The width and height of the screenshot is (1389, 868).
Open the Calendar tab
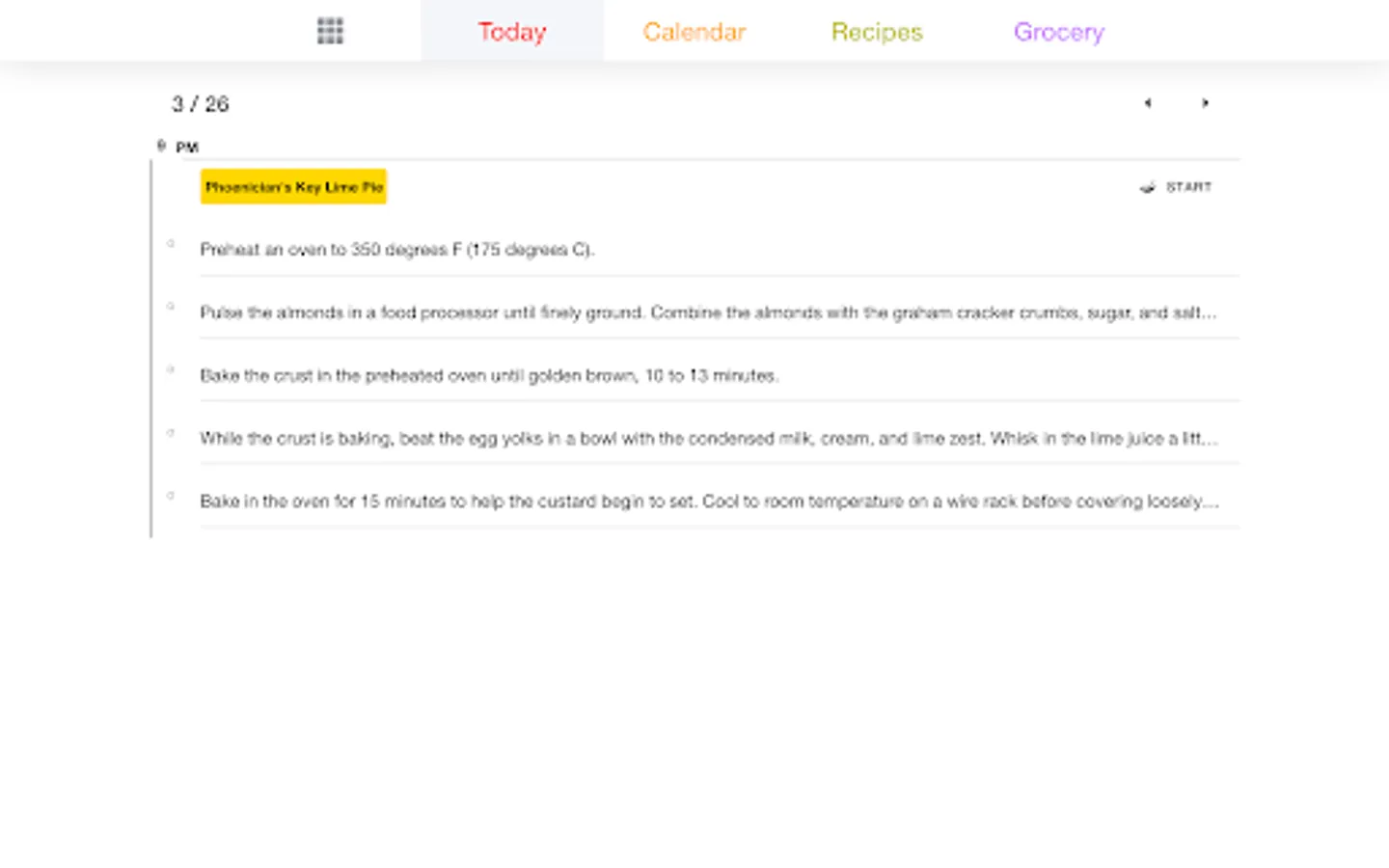(694, 31)
